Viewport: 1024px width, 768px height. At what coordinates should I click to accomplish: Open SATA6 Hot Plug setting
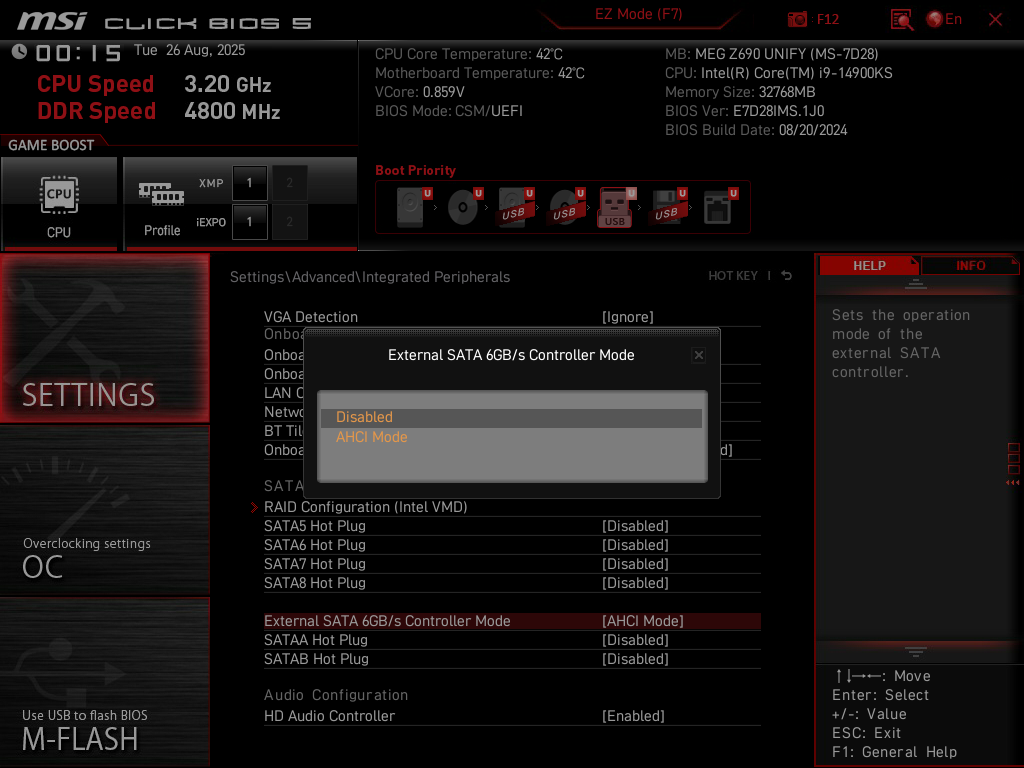pyautogui.click(x=512, y=545)
